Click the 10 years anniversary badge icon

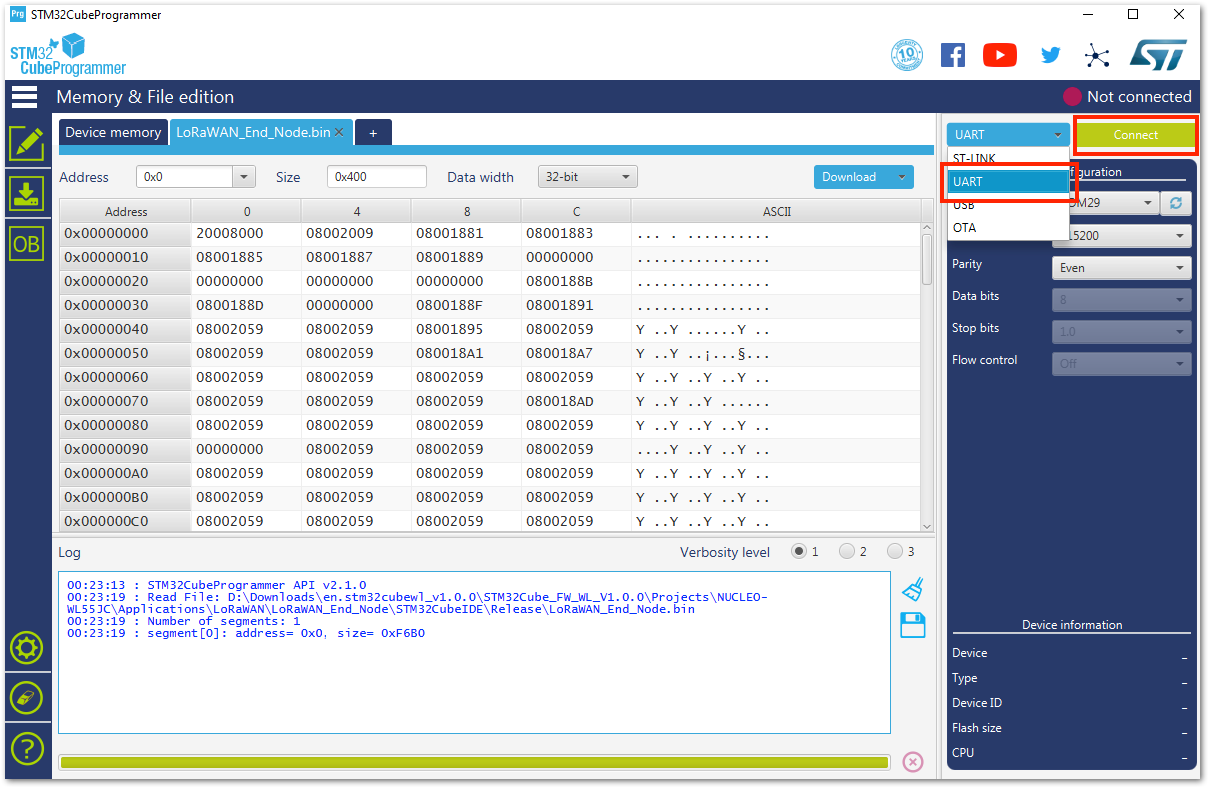pyautogui.click(x=906, y=55)
